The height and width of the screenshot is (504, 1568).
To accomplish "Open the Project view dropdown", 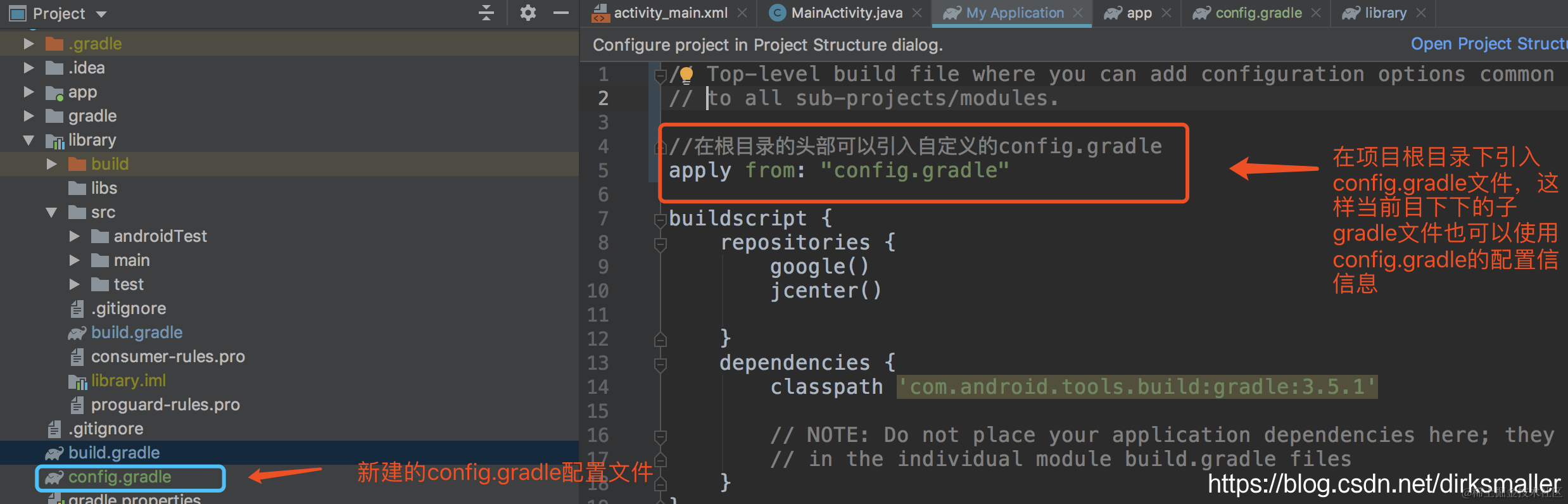I will (x=101, y=13).
